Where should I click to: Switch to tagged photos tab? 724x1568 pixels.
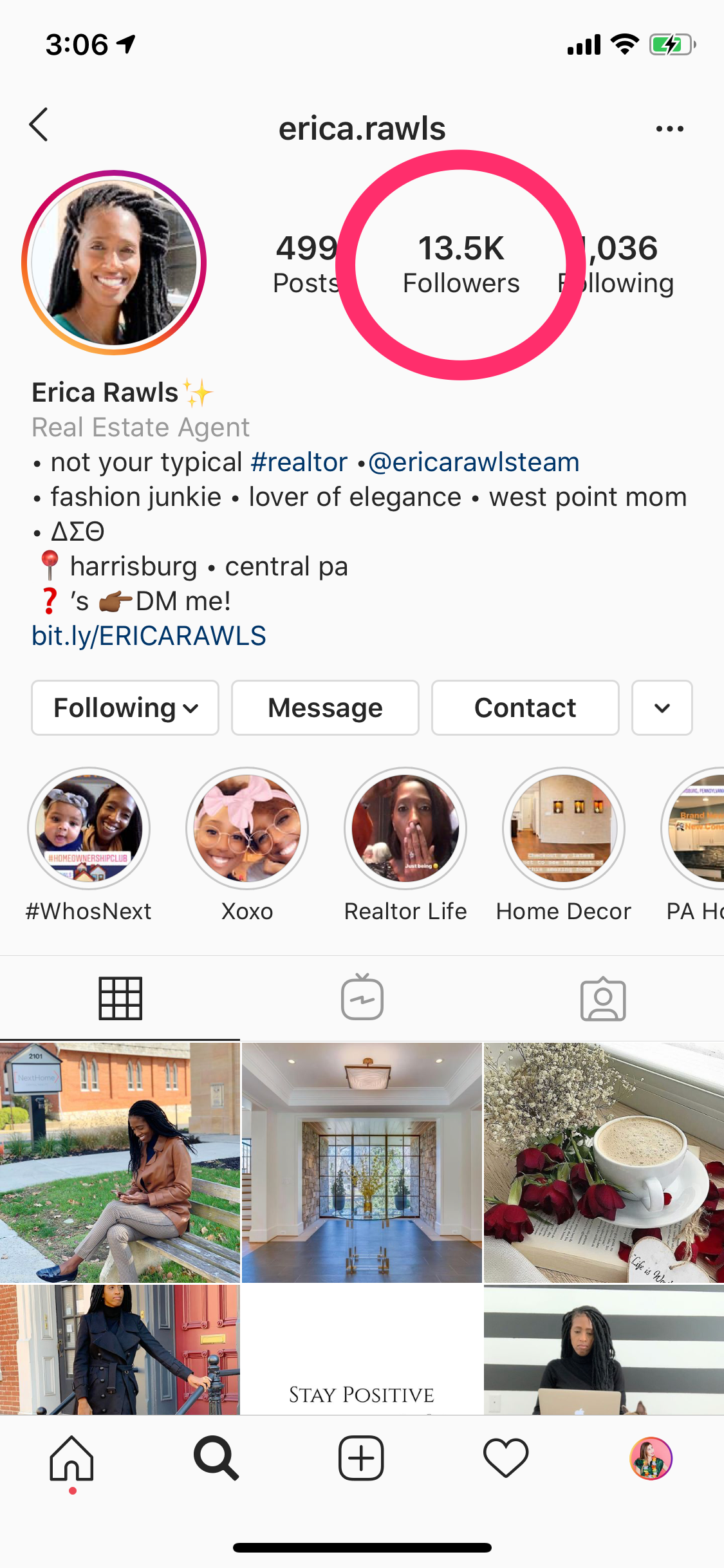point(603,998)
